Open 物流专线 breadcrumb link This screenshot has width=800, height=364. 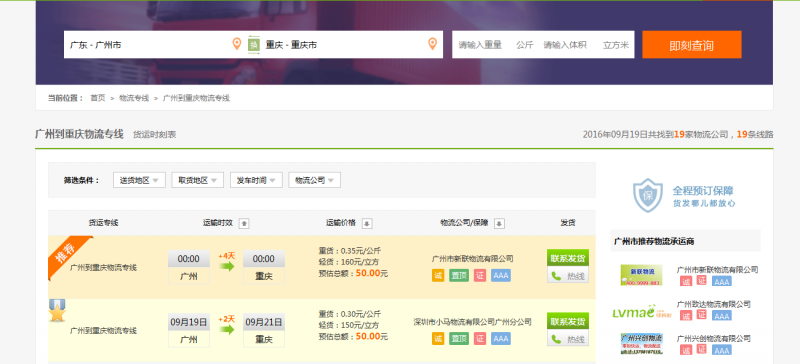click(x=134, y=98)
